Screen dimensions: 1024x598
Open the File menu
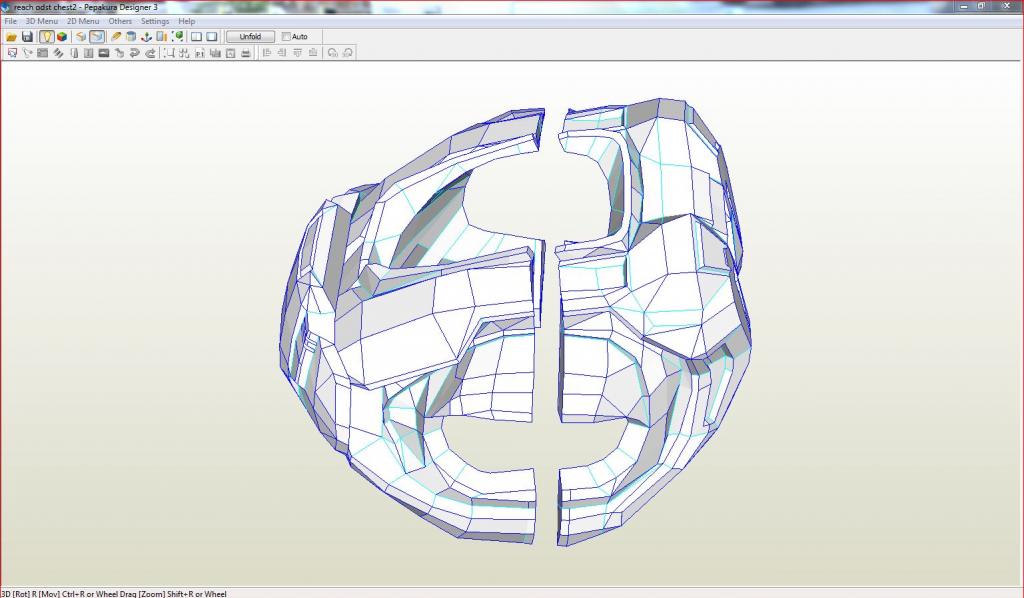pos(10,21)
